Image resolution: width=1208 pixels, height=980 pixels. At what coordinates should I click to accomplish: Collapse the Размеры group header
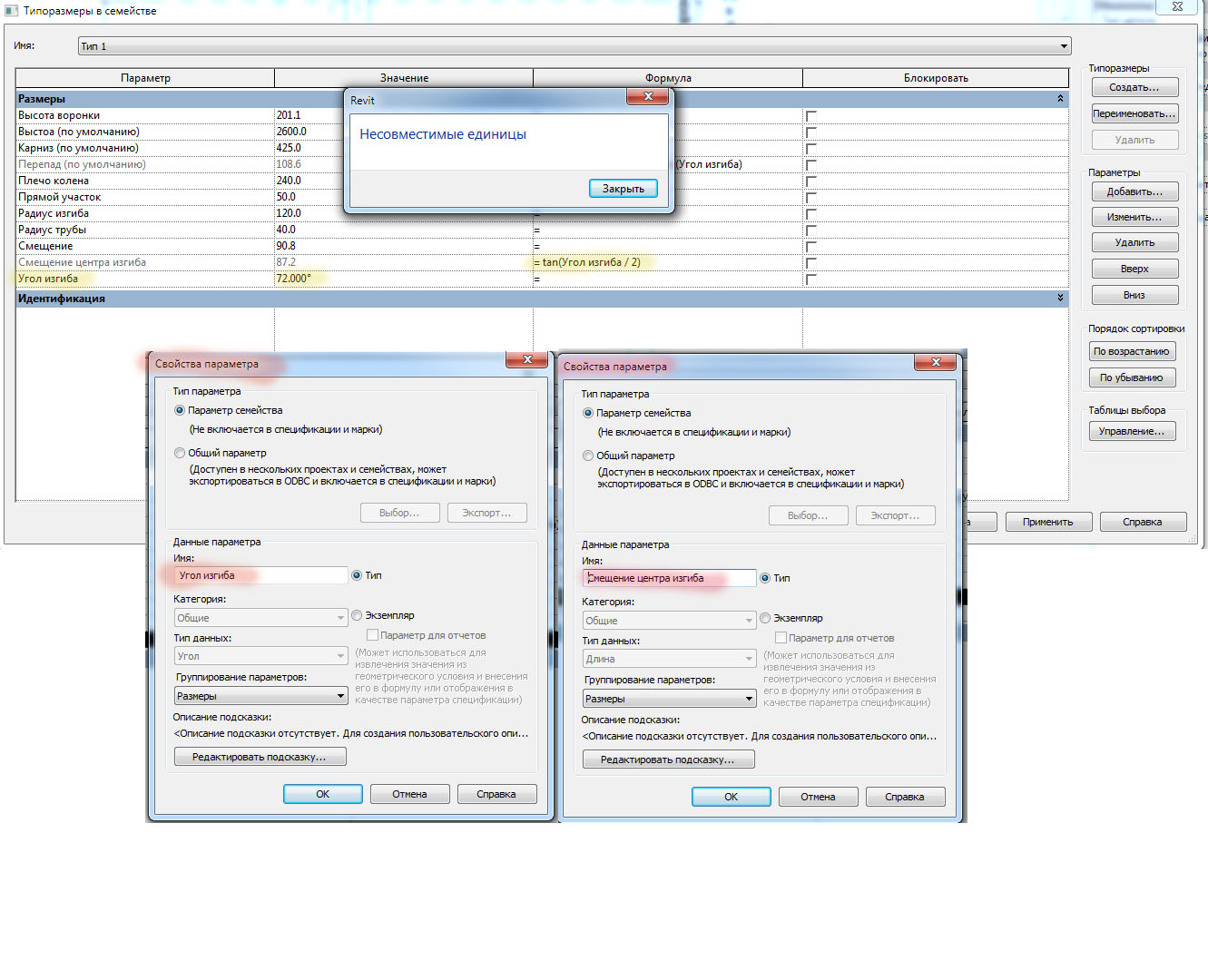click(x=1060, y=98)
